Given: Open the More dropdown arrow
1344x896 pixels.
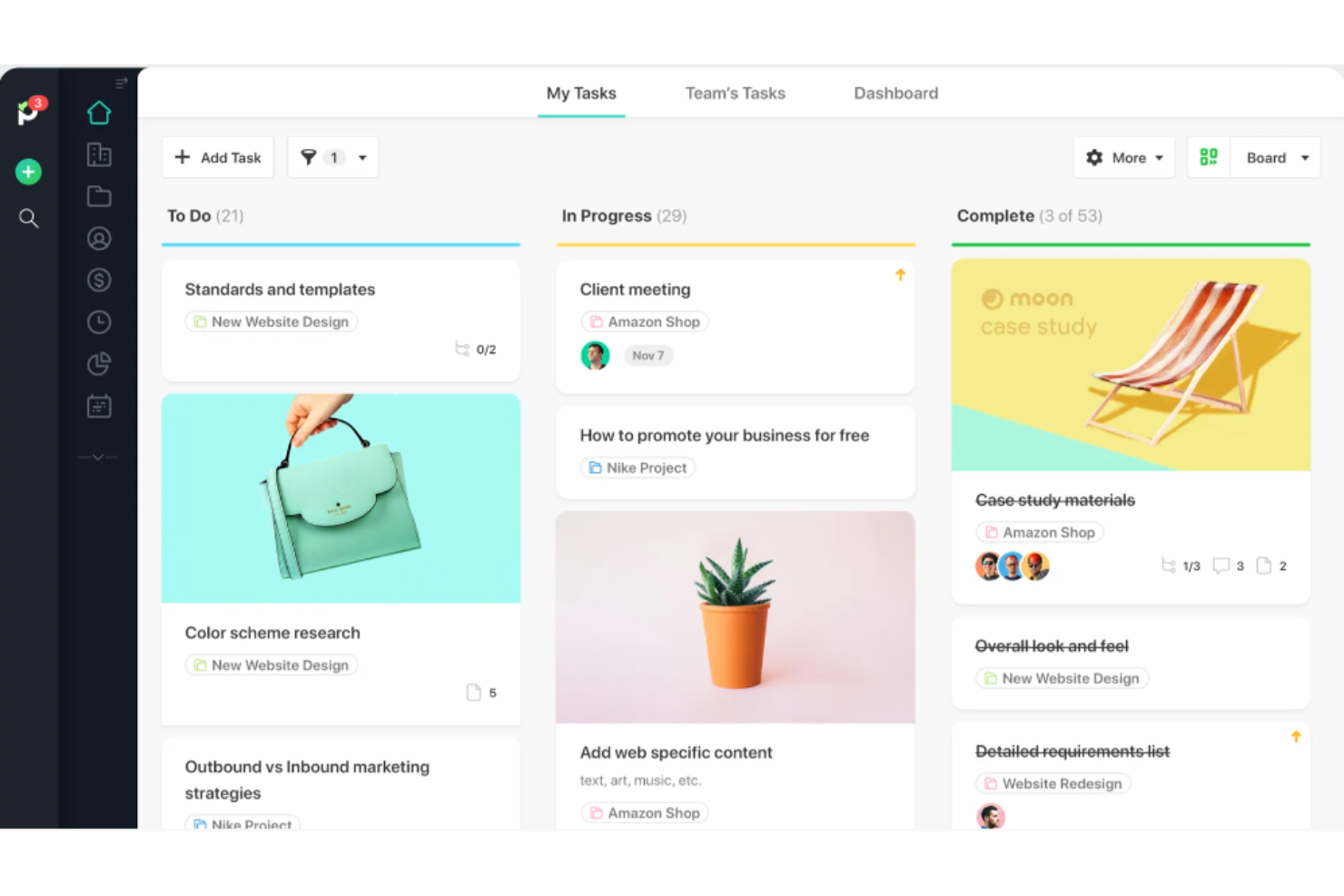Looking at the screenshot, I should pos(1160,158).
